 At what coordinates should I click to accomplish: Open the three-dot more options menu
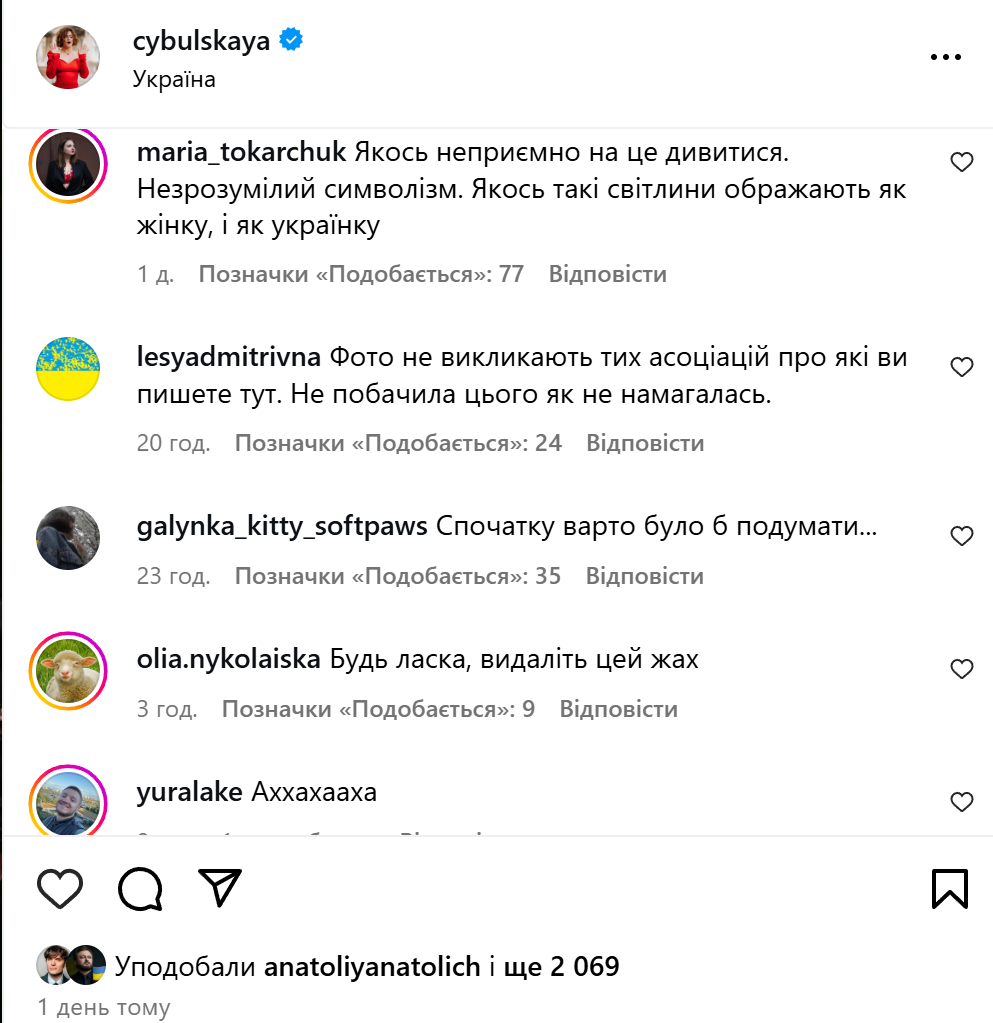(x=945, y=57)
